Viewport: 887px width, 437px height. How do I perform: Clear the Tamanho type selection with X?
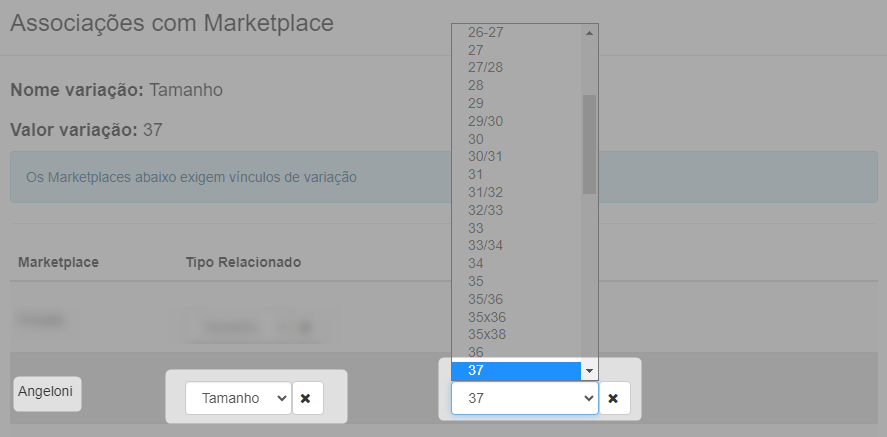pyautogui.click(x=306, y=398)
